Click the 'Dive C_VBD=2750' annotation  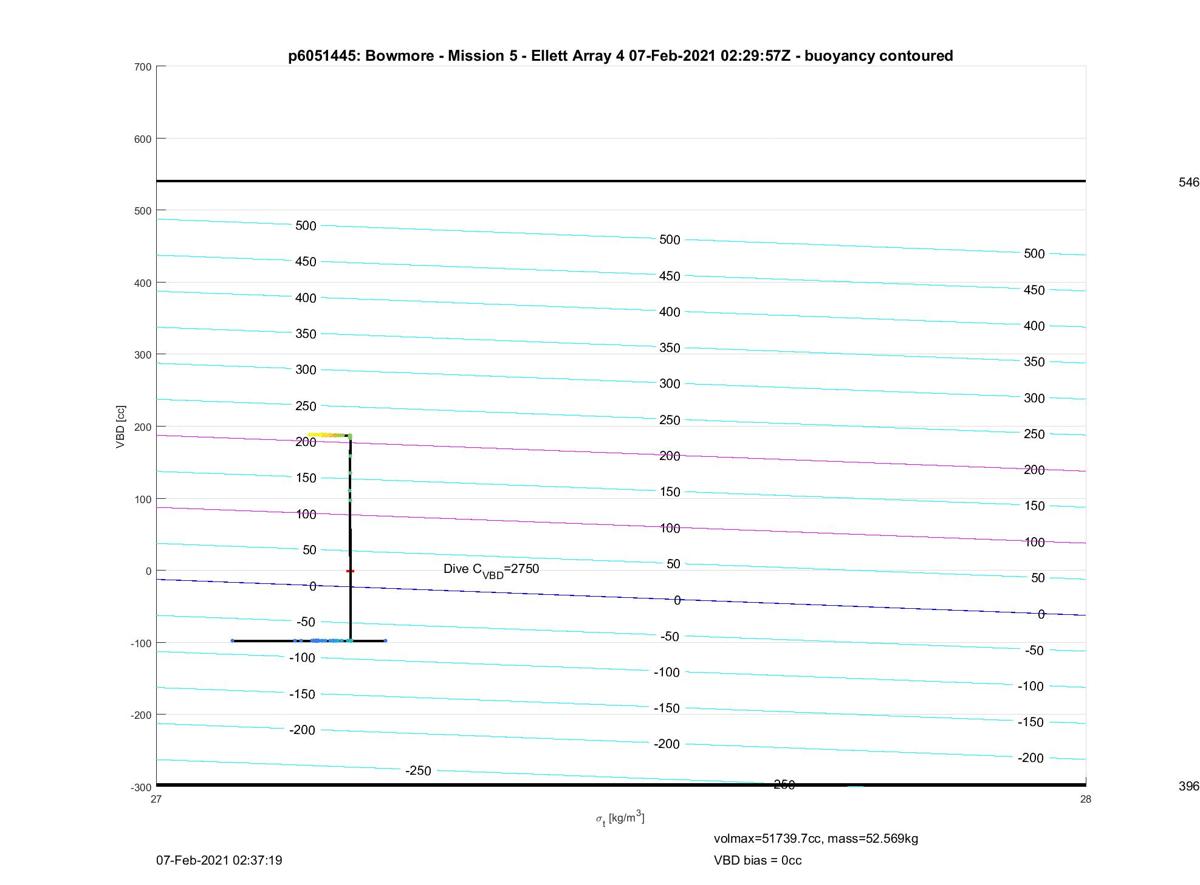coord(492,569)
